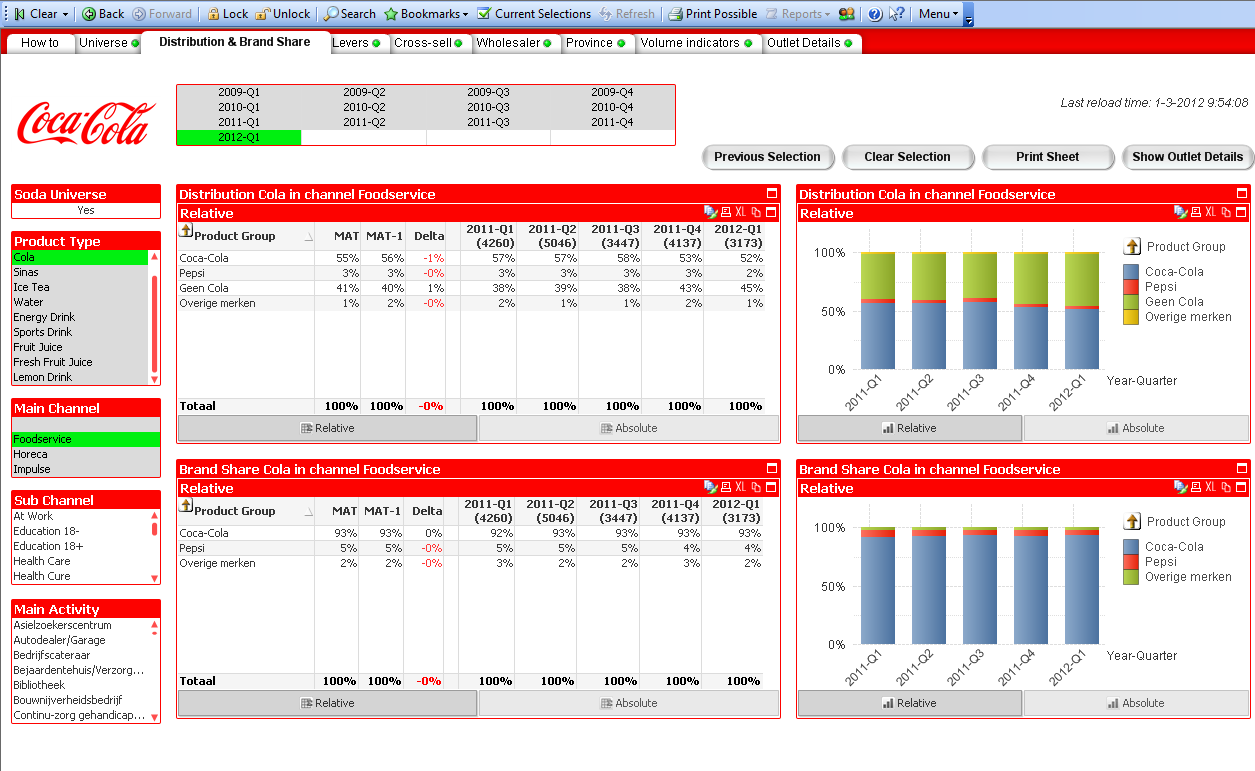Toggle Soda Universe Yes value
Viewport: 1255px width, 771px height.
(x=86, y=210)
